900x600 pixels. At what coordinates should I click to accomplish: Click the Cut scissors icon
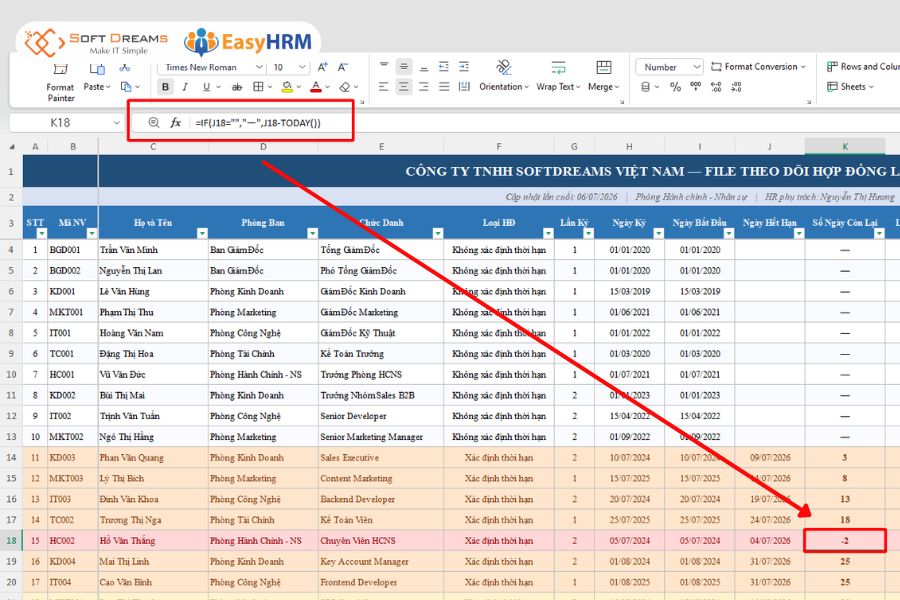125,68
